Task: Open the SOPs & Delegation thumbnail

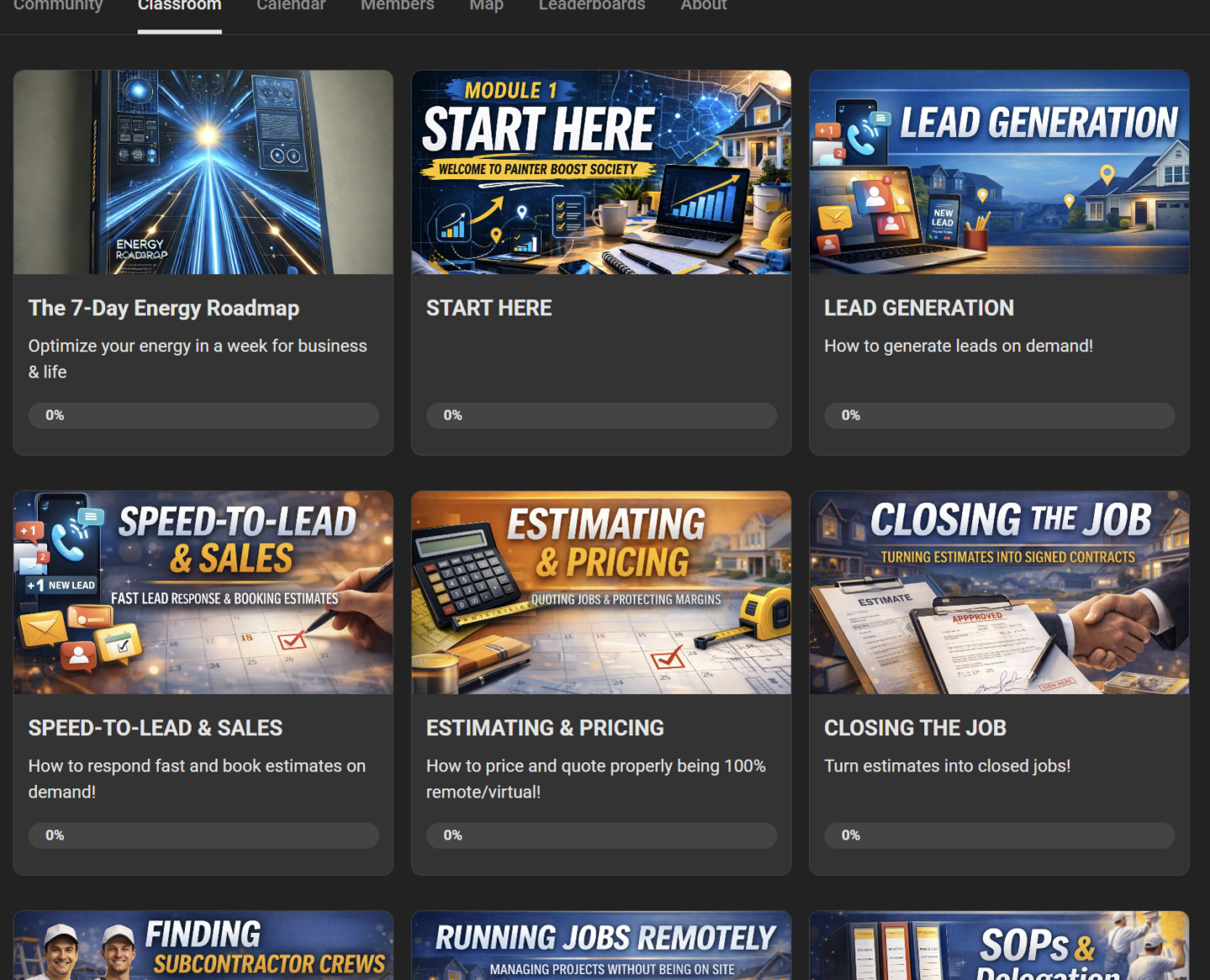Action: 999,946
